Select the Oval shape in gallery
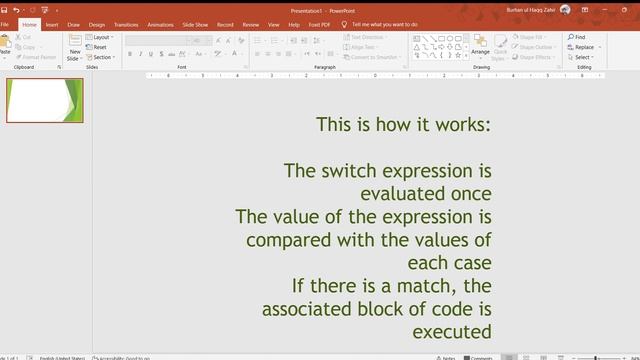The width and height of the screenshot is (640, 360). tap(450, 39)
